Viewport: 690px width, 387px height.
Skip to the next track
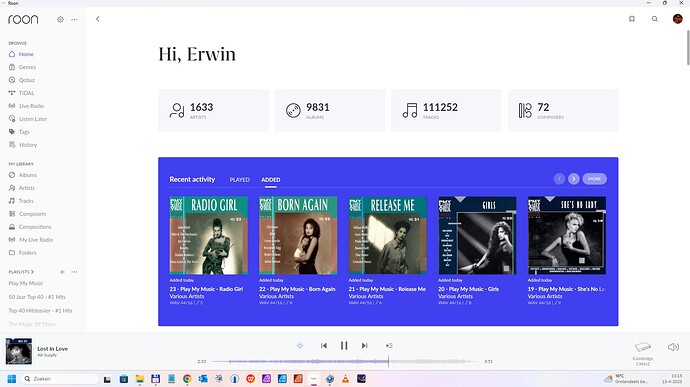pos(364,346)
